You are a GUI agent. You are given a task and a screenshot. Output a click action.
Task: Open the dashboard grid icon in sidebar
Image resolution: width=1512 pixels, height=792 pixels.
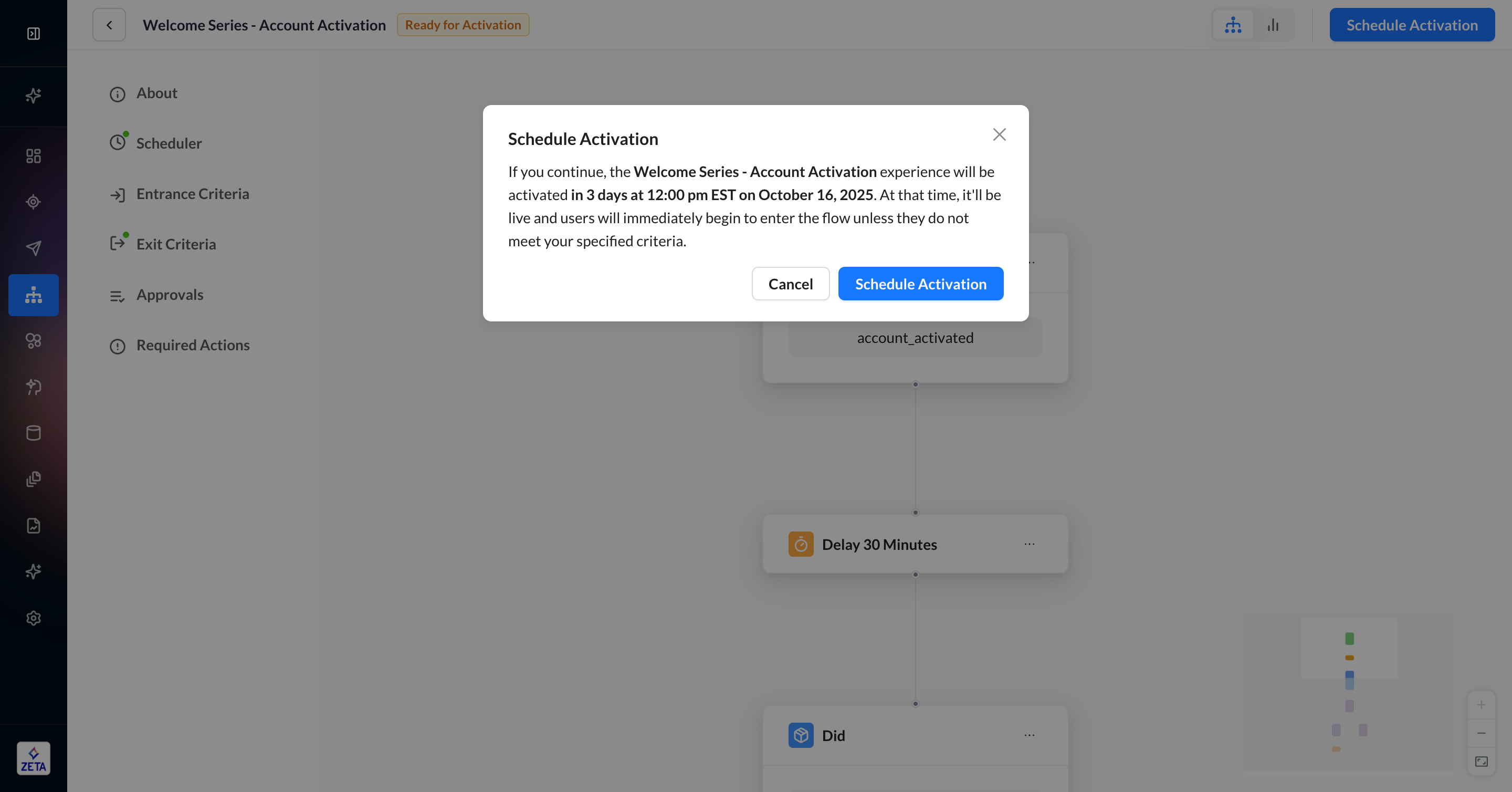tap(34, 155)
